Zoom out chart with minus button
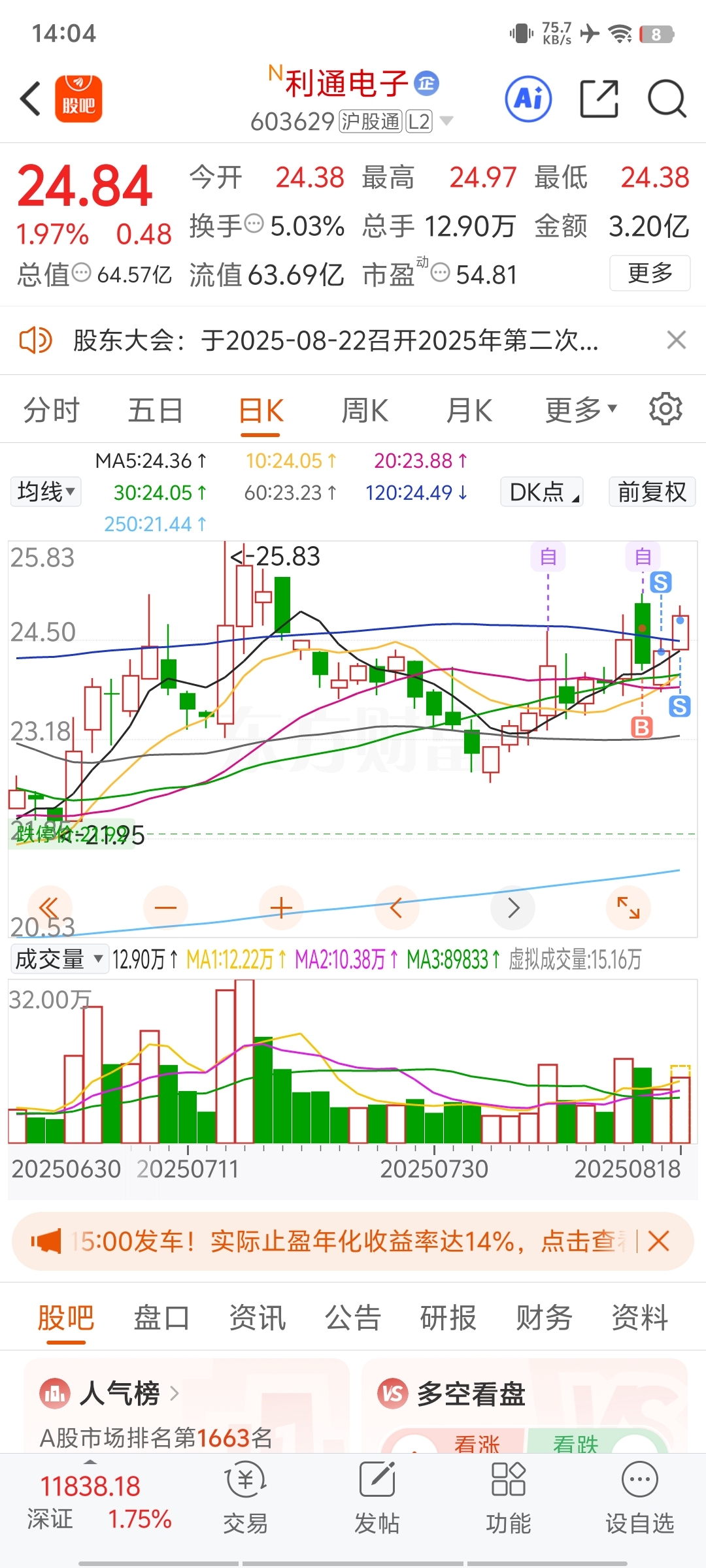 tap(165, 907)
